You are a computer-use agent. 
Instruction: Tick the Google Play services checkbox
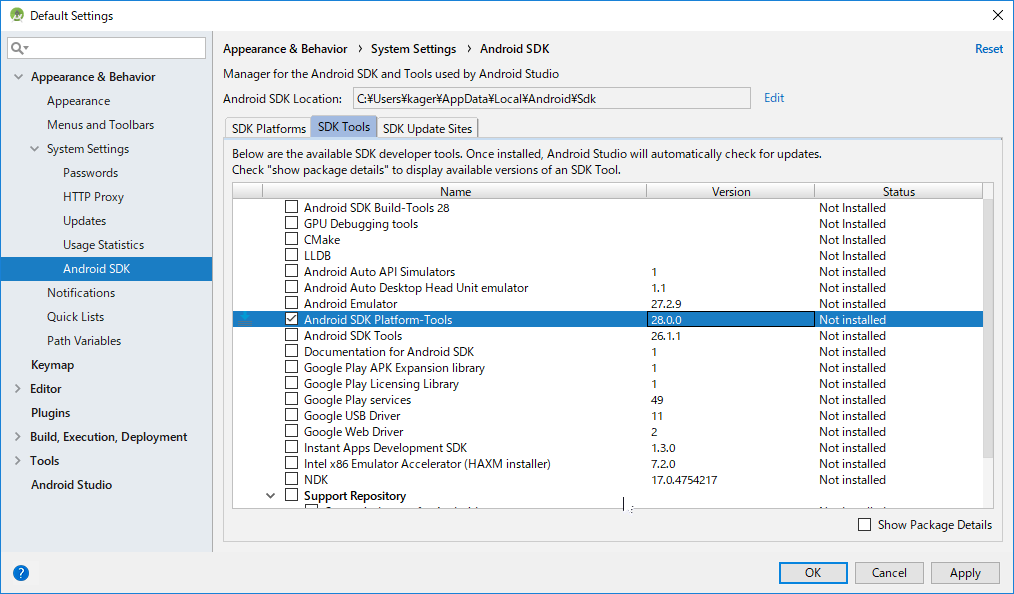(x=292, y=399)
